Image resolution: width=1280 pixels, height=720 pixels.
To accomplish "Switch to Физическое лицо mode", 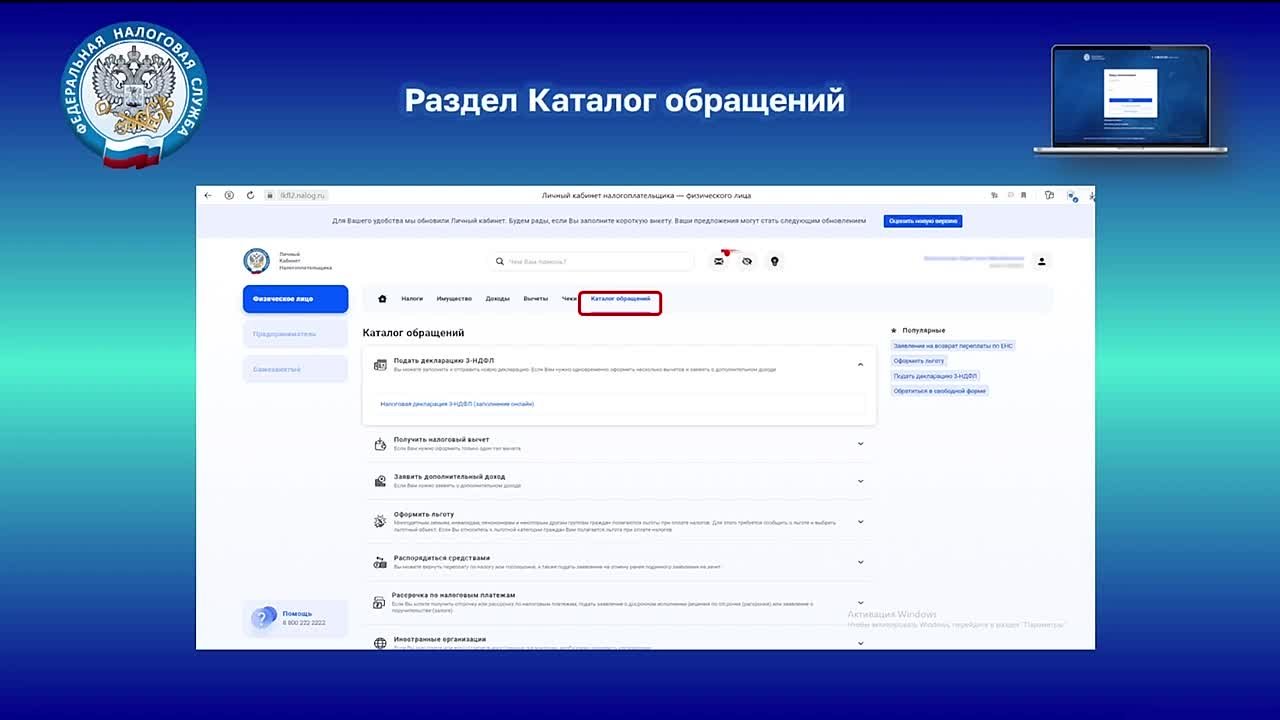I will (x=295, y=299).
